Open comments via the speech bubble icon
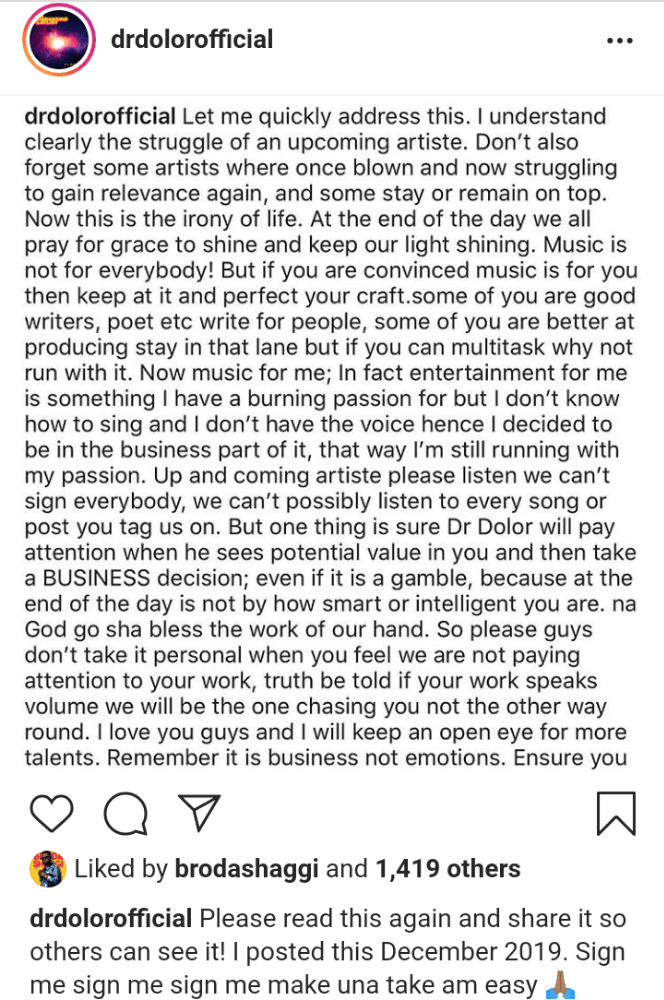Image resolution: width=664 pixels, height=1000 pixels. tap(125, 813)
